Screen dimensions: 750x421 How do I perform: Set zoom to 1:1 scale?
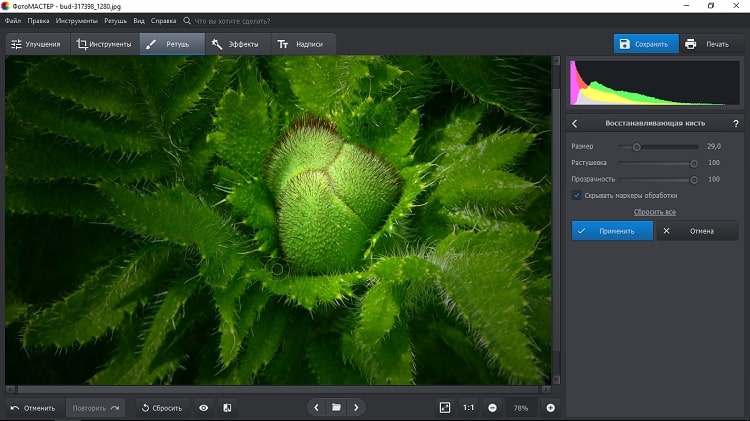pyautogui.click(x=469, y=408)
